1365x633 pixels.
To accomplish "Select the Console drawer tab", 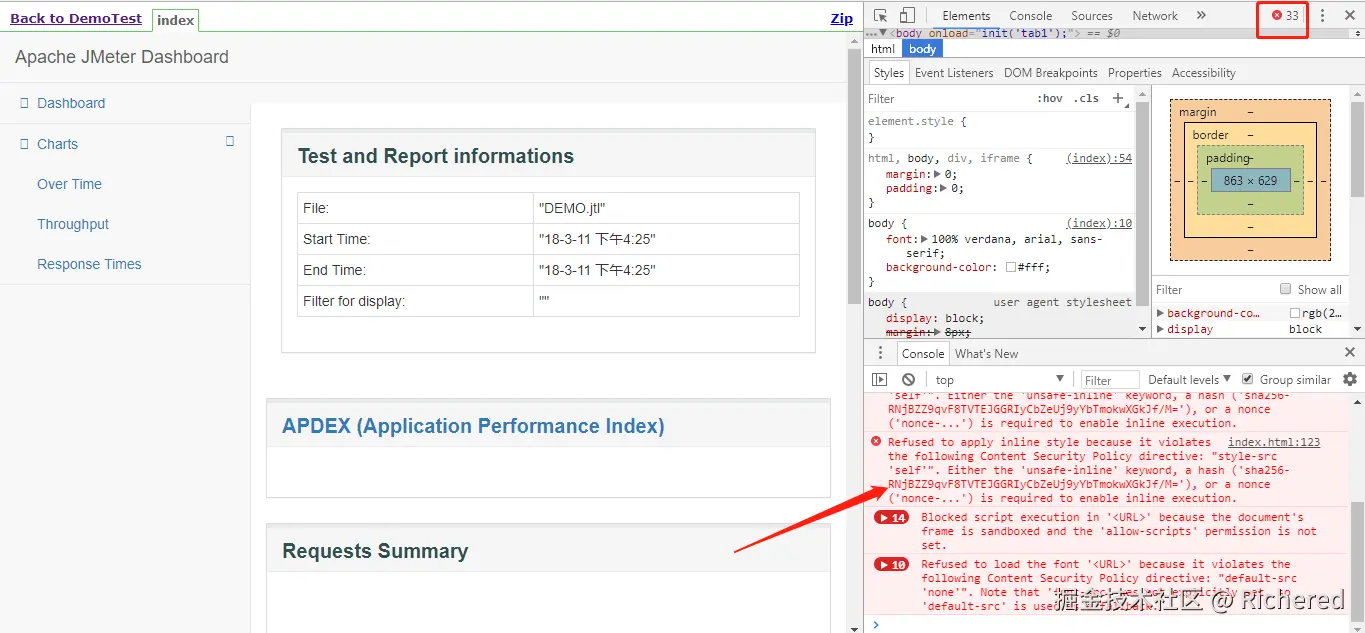I will [922, 353].
